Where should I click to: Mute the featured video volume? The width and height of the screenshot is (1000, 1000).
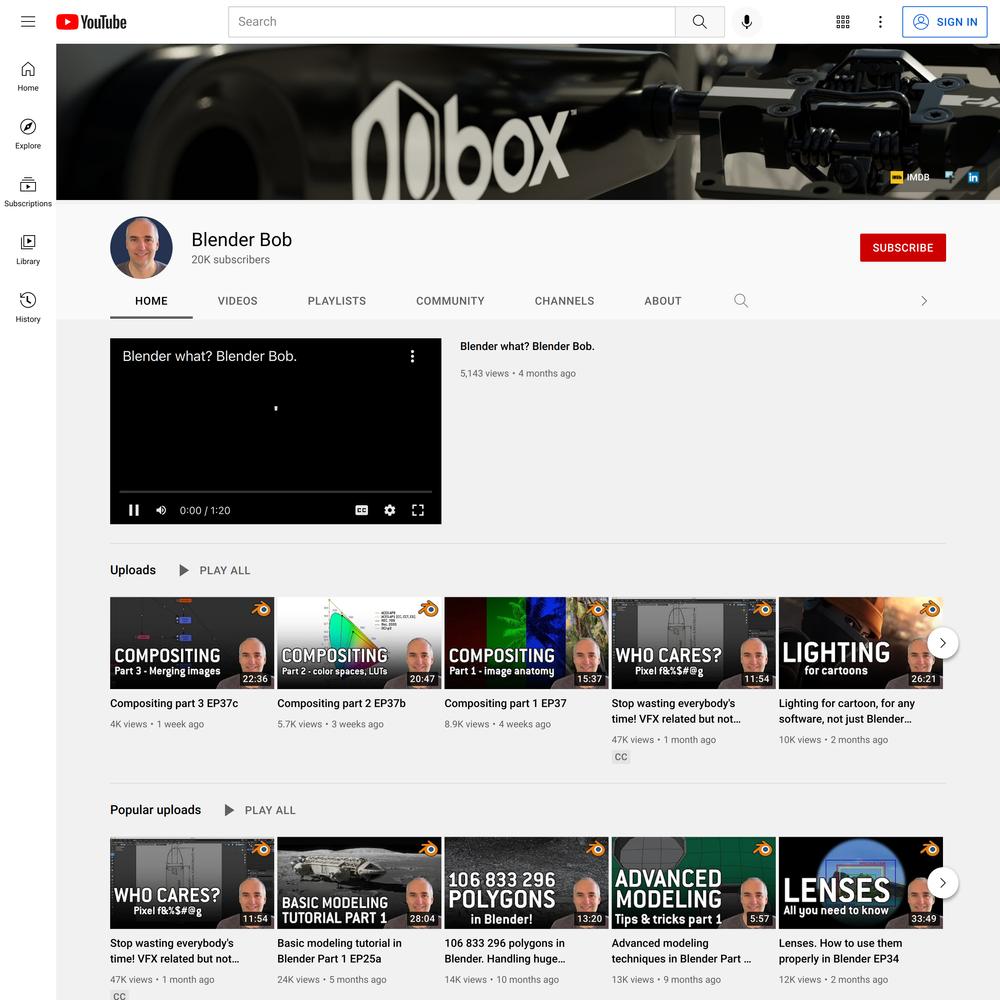tap(161, 510)
